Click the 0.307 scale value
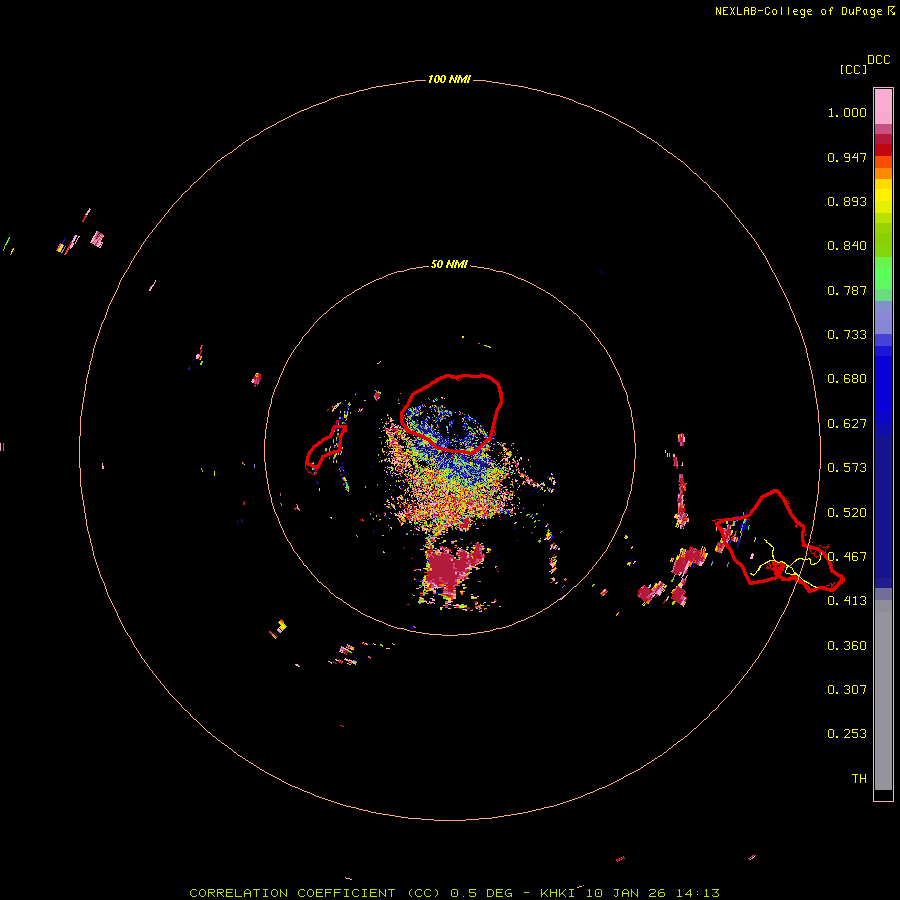This screenshot has height=900, width=900. [847, 690]
